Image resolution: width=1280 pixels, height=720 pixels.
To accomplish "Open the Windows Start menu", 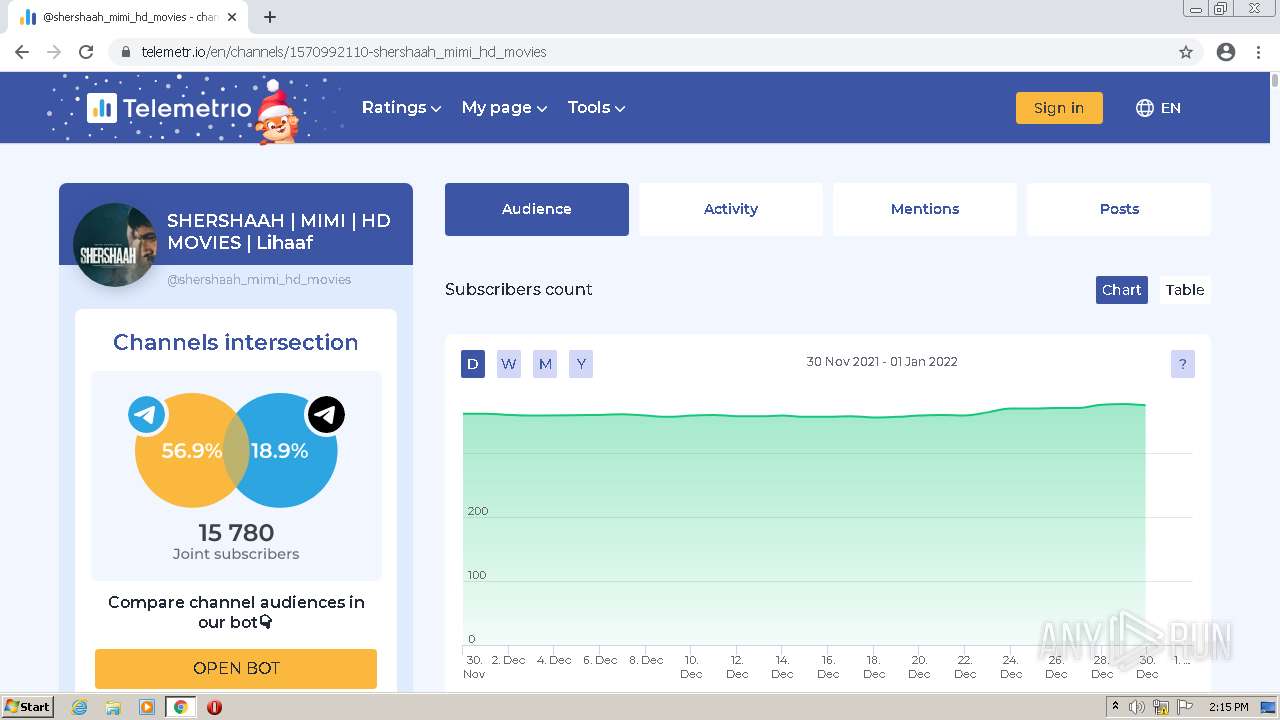I will [x=28, y=707].
